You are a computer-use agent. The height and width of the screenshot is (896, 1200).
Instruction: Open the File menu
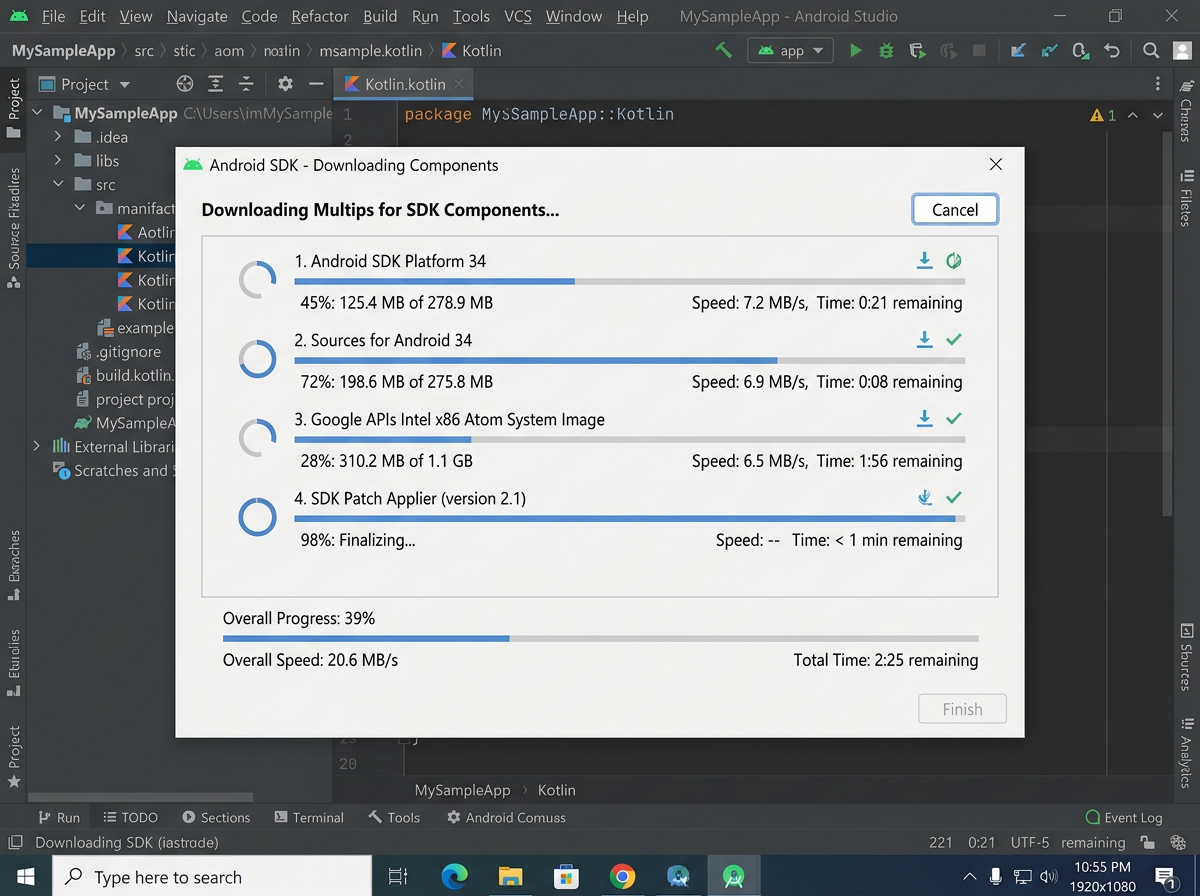[x=53, y=16]
